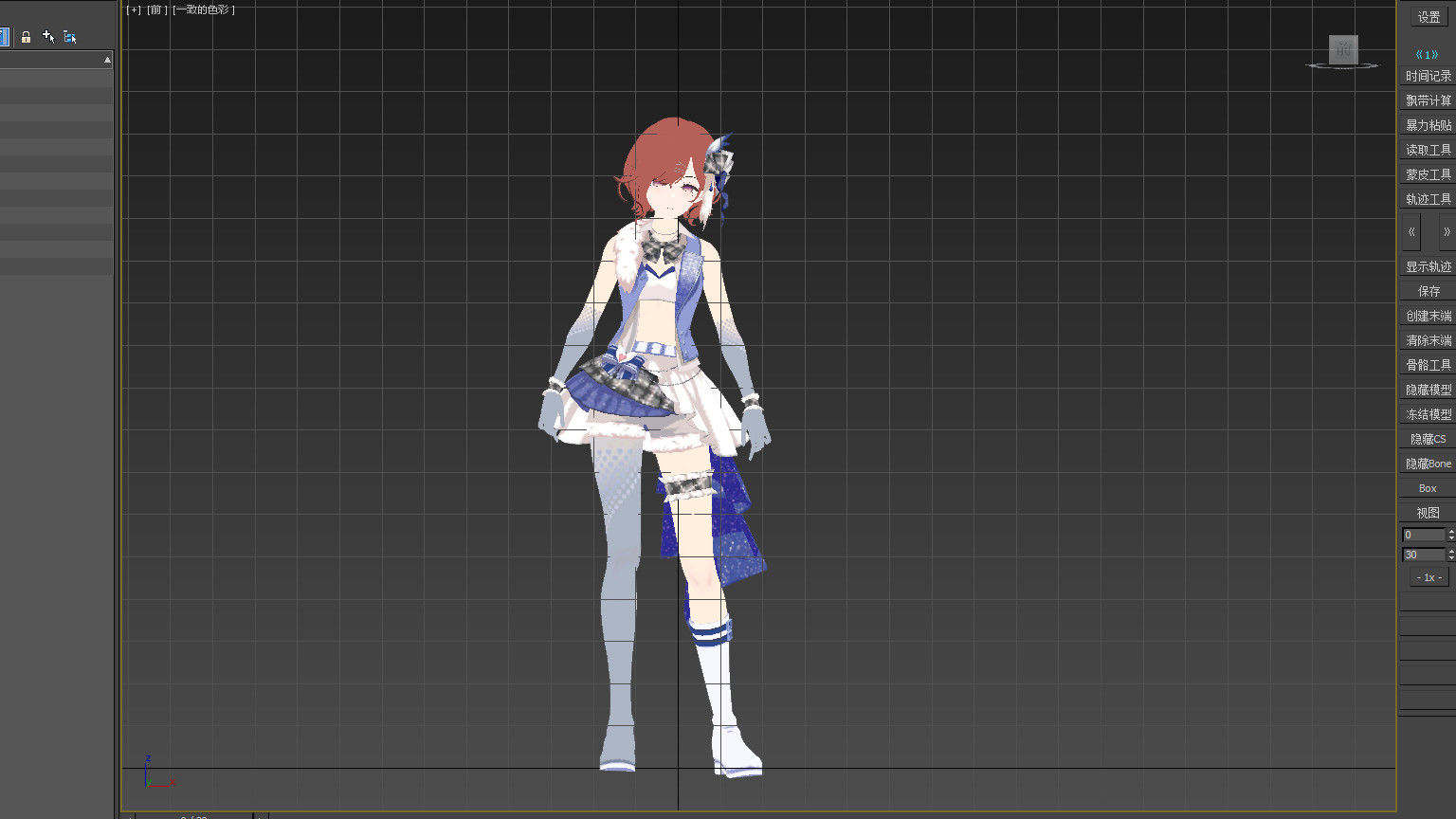Click the 设置 settings button
This screenshot has height=819, width=1456.
[x=1429, y=17]
